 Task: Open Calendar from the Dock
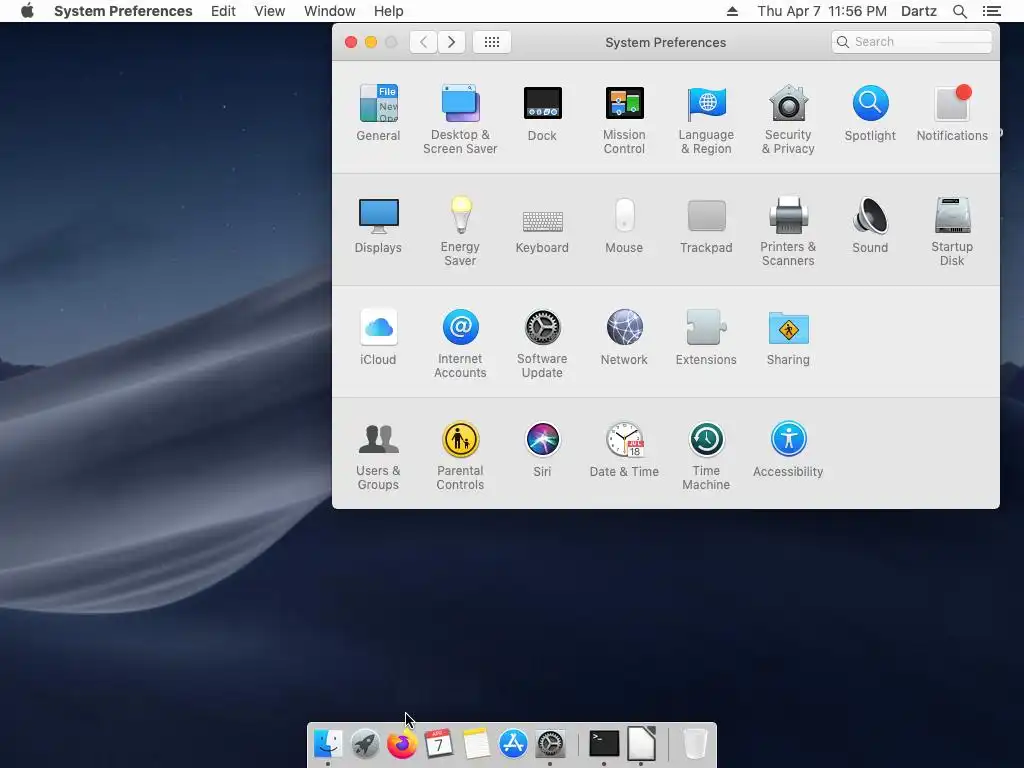coord(439,743)
